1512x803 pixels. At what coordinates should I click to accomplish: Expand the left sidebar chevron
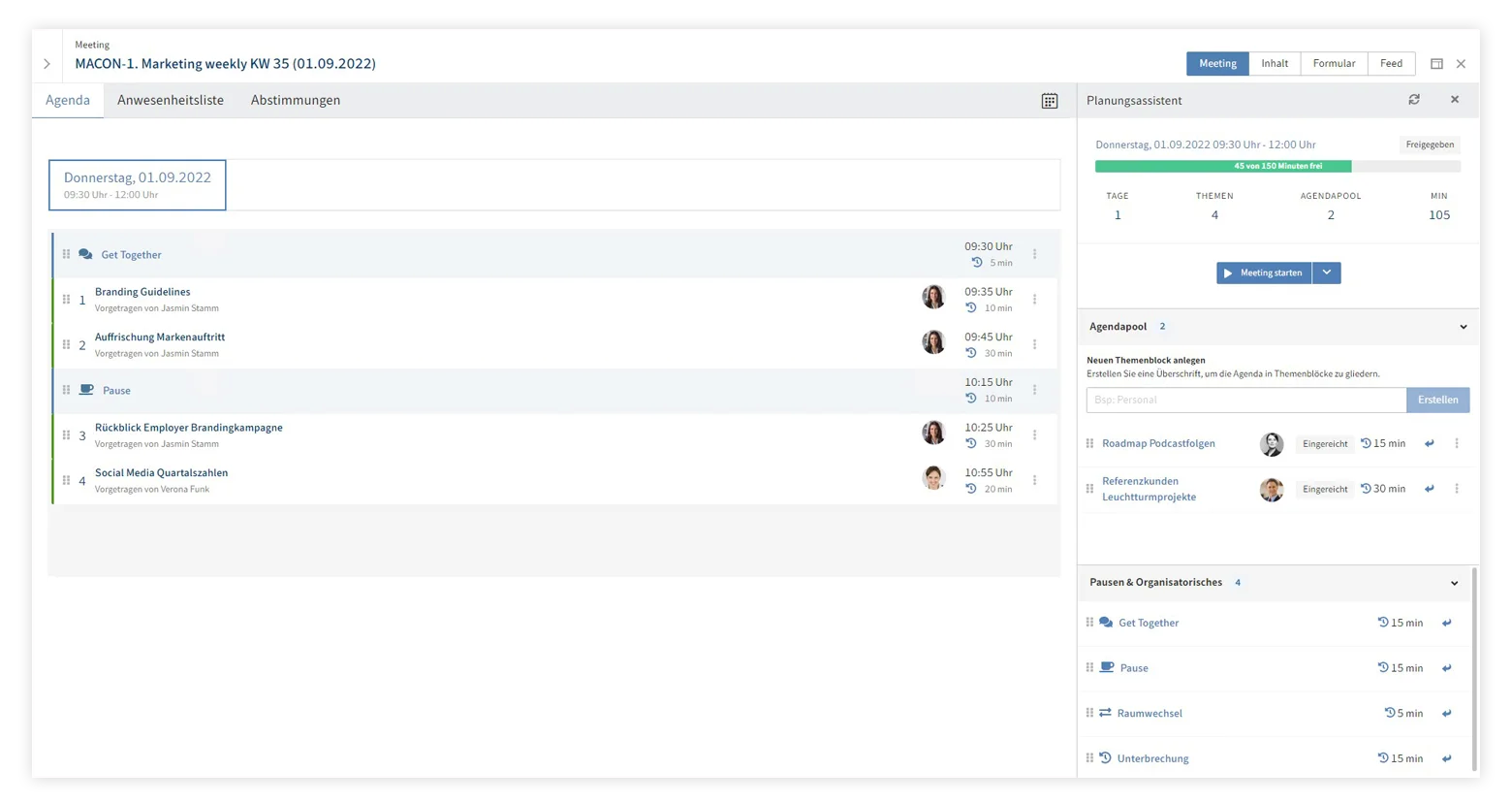pos(47,64)
